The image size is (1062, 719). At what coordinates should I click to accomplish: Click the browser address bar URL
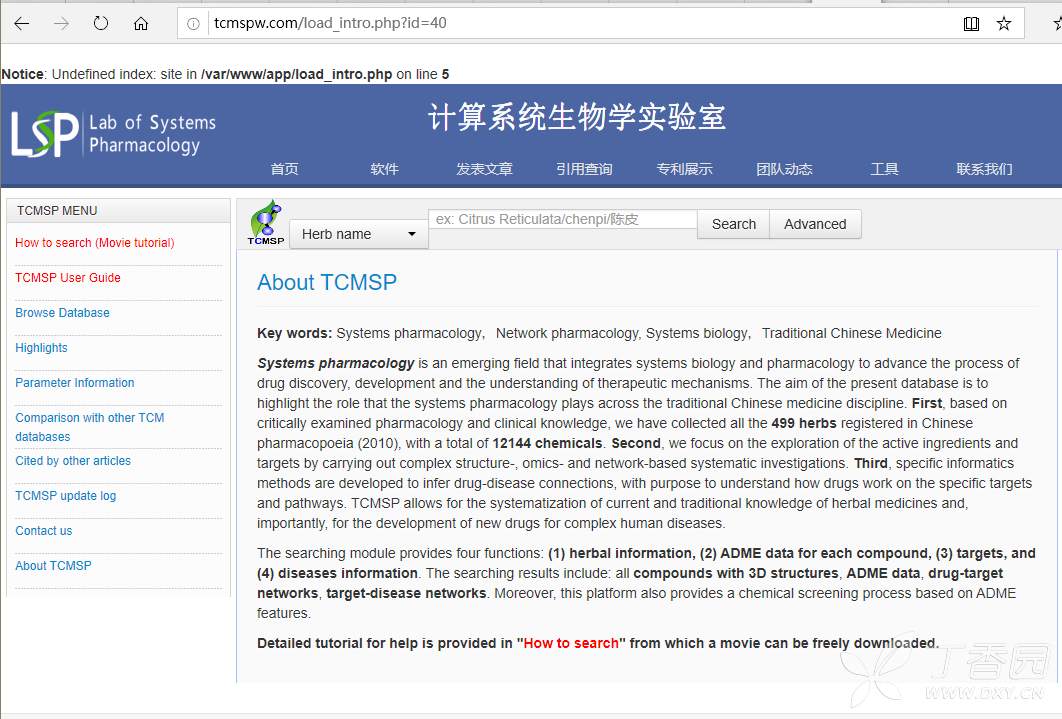[x=330, y=23]
